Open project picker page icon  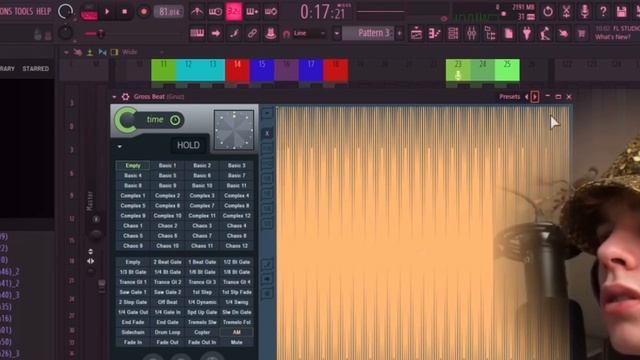509,33
